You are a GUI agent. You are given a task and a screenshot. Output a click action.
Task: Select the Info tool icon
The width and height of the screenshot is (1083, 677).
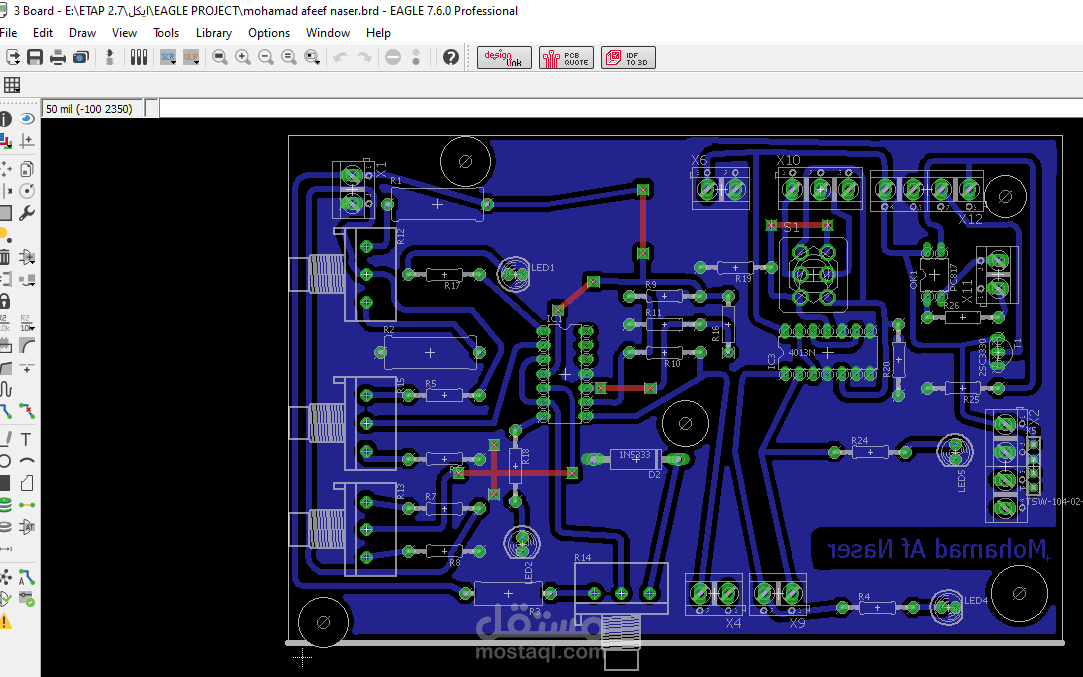point(6,119)
